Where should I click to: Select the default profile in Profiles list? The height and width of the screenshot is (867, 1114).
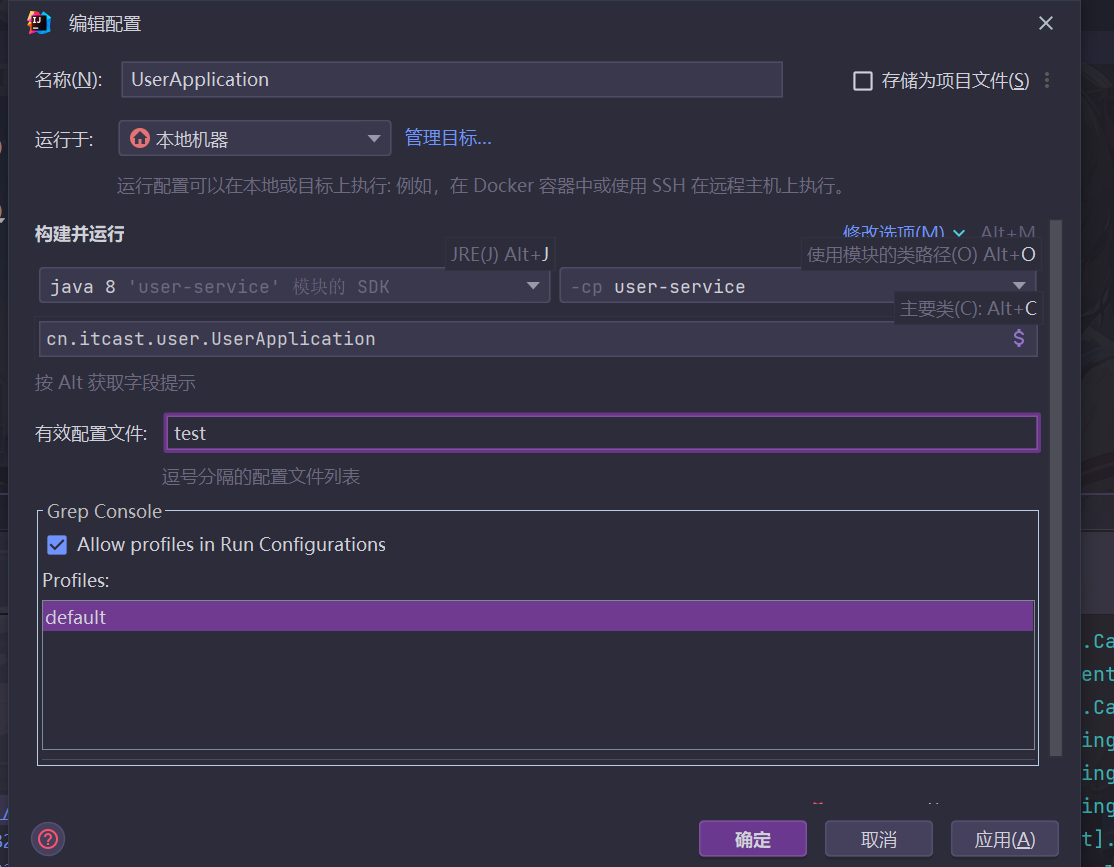(538, 617)
